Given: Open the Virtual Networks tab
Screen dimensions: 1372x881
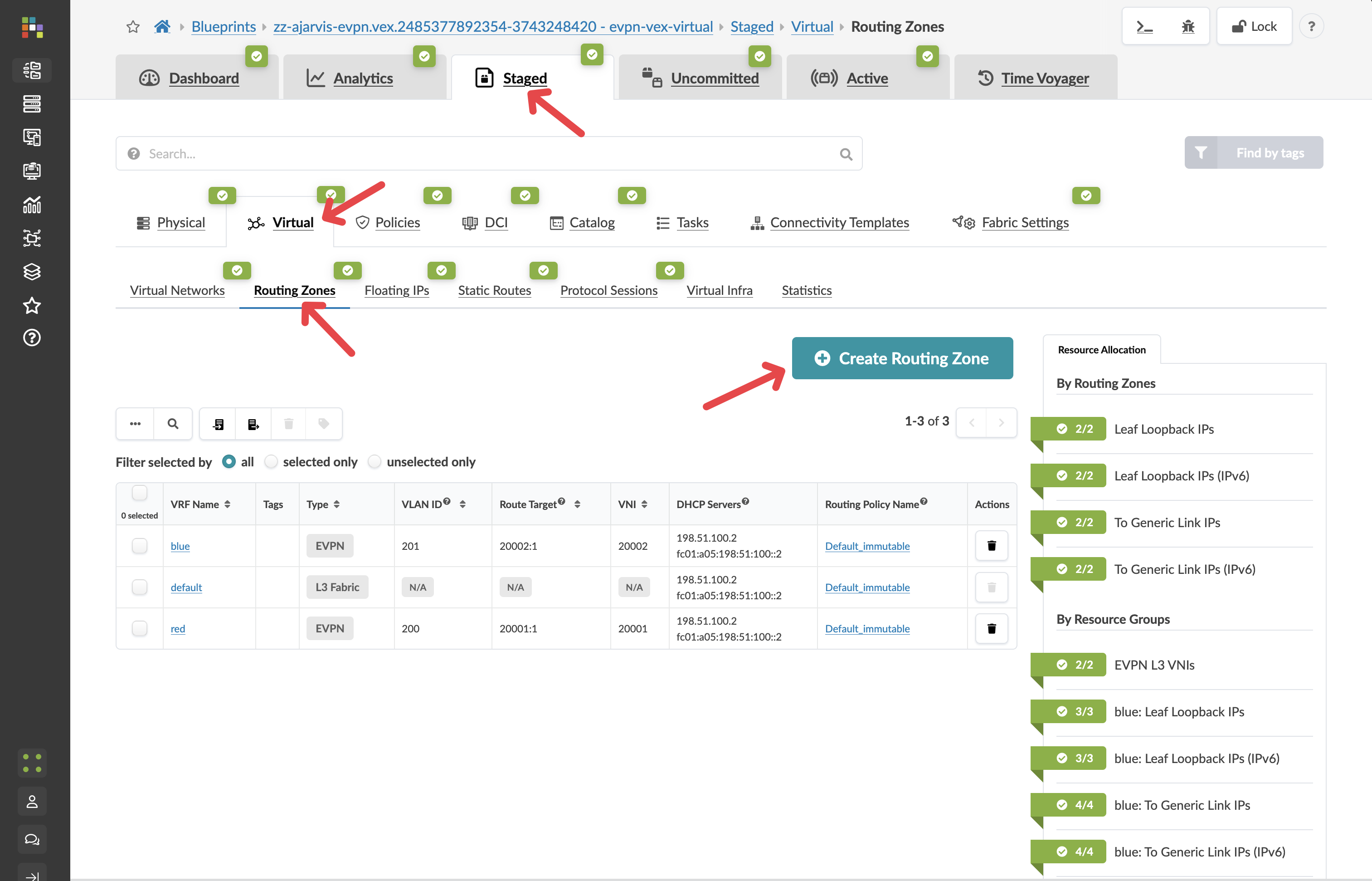Looking at the screenshot, I should 177,290.
